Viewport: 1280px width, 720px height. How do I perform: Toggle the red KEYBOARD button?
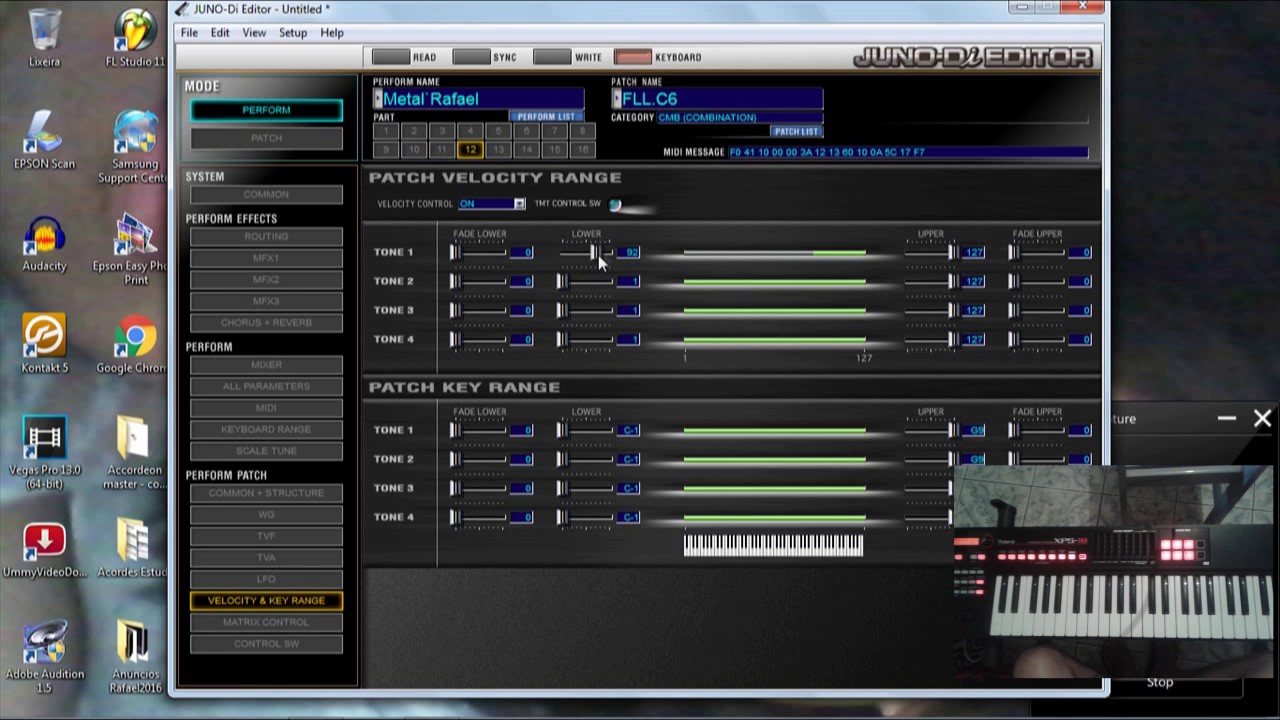633,57
